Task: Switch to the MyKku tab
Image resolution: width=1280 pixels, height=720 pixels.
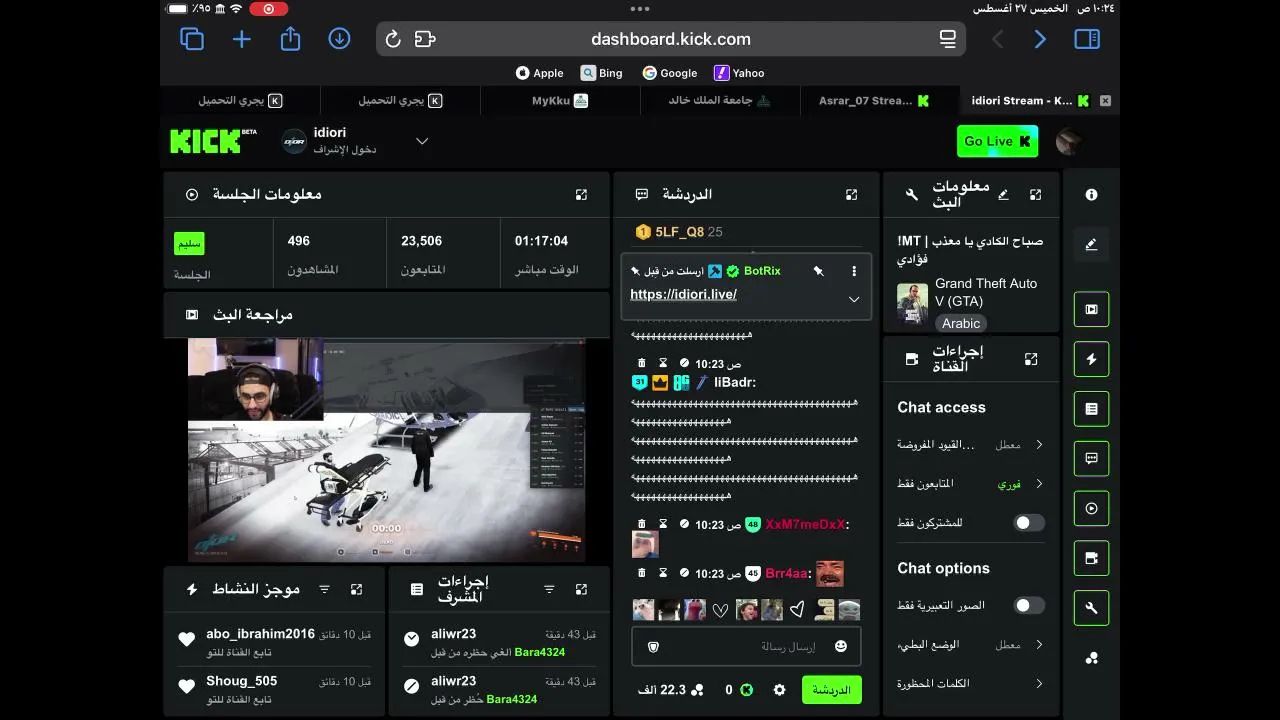Action: (560, 101)
